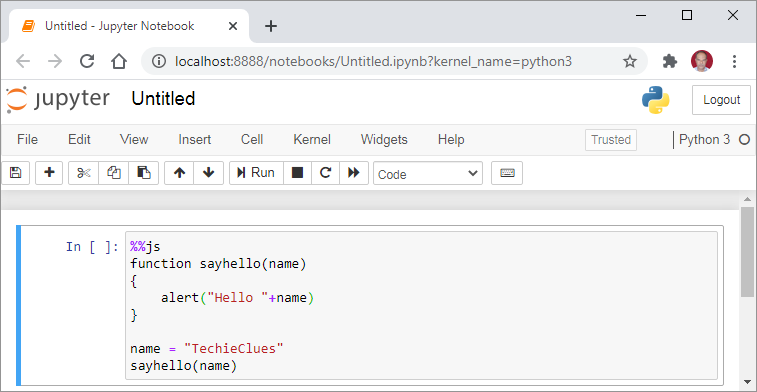Run the selected cell
757x392 pixels.
256,173
